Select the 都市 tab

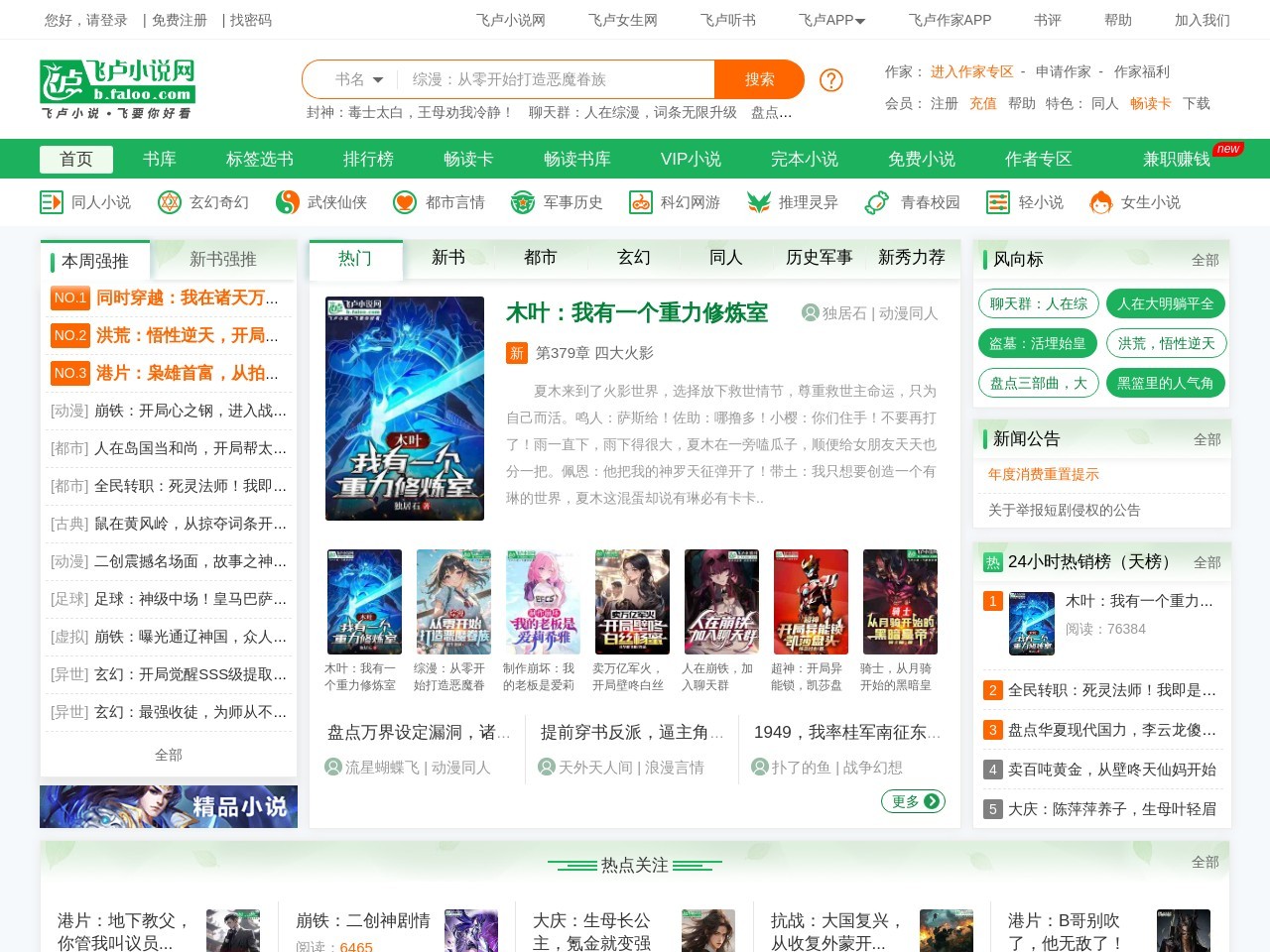pos(541,258)
